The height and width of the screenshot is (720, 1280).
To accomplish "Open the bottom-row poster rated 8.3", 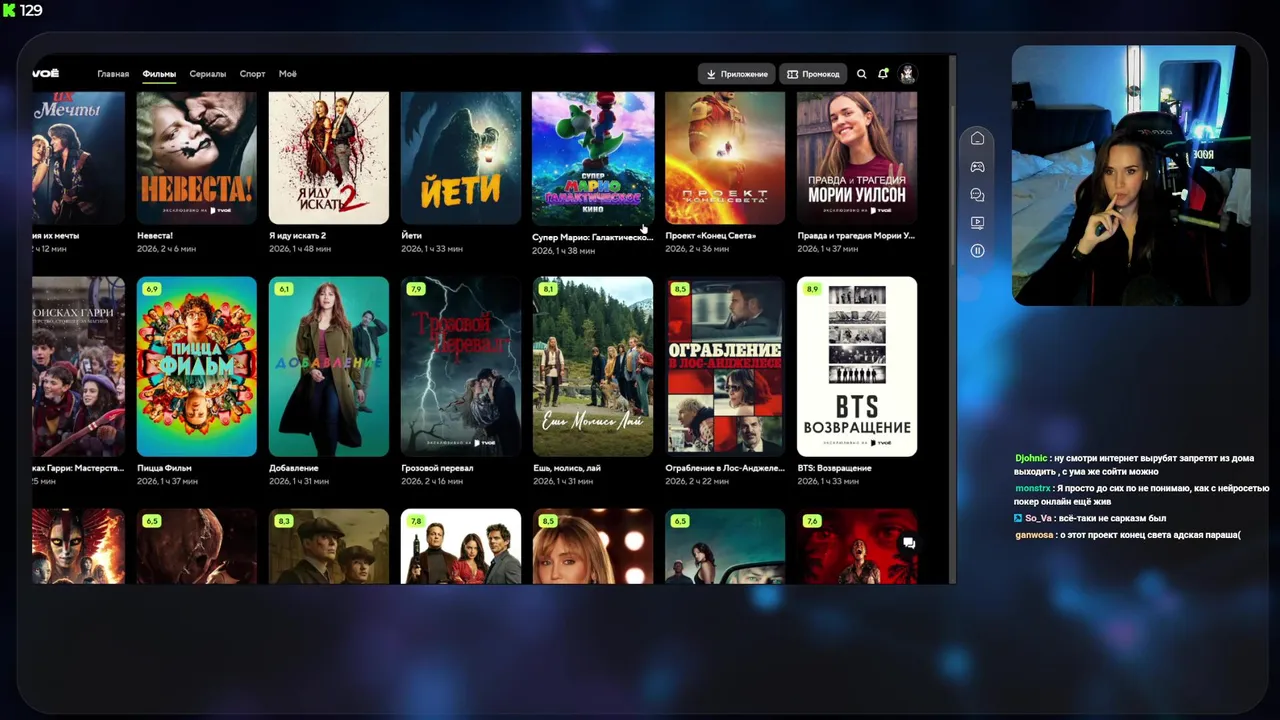I will tap(329, 547).
